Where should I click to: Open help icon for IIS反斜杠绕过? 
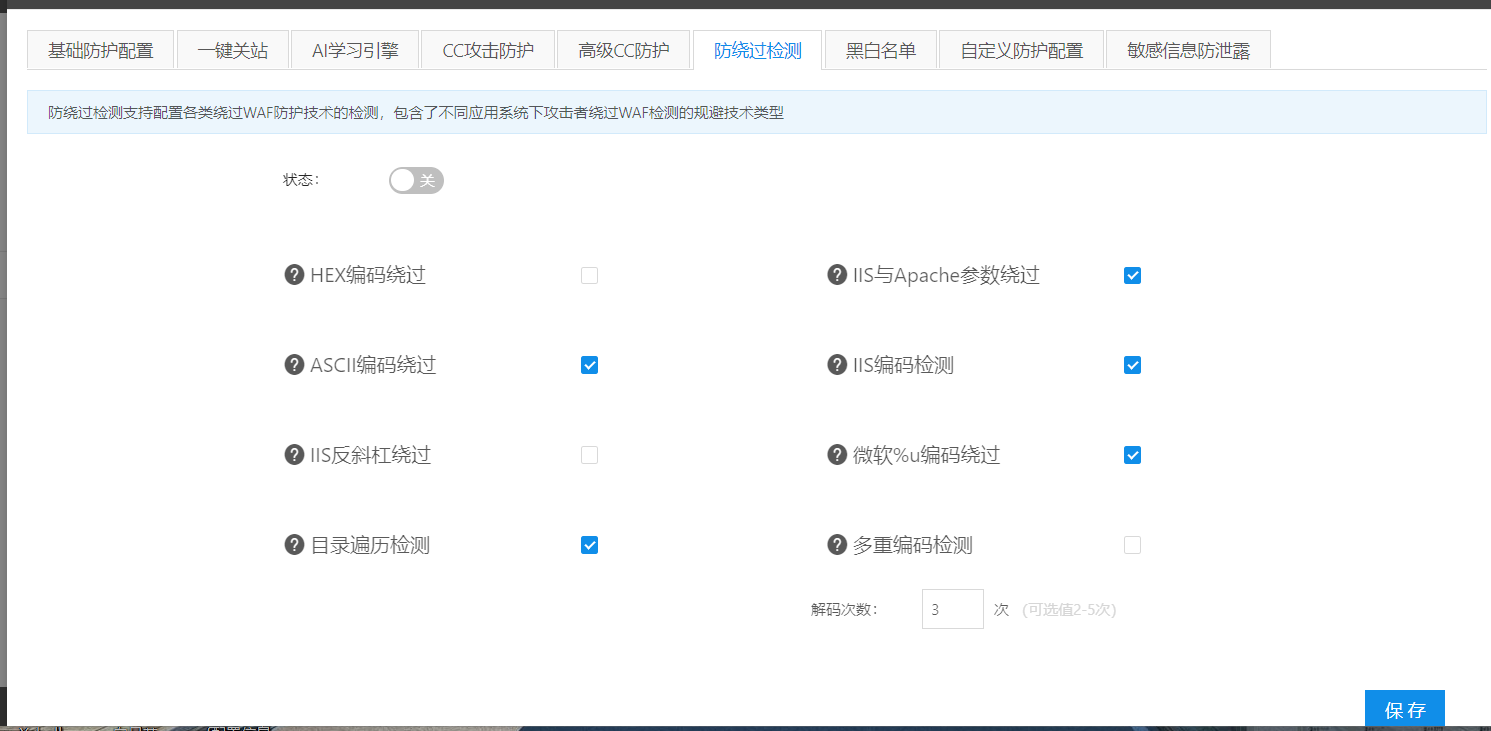294,455
